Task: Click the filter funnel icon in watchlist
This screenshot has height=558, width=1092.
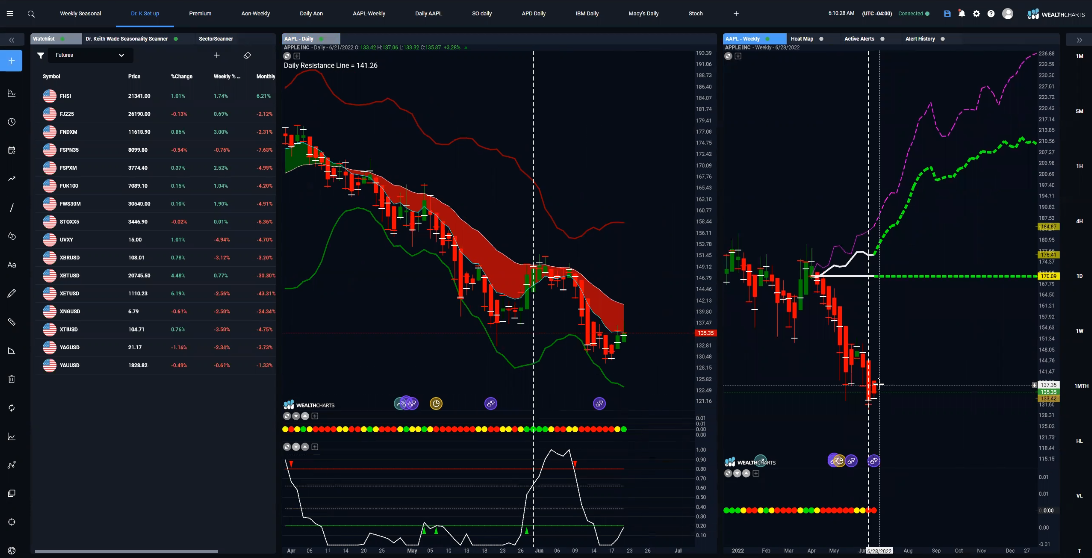Action: click(41, 55)
